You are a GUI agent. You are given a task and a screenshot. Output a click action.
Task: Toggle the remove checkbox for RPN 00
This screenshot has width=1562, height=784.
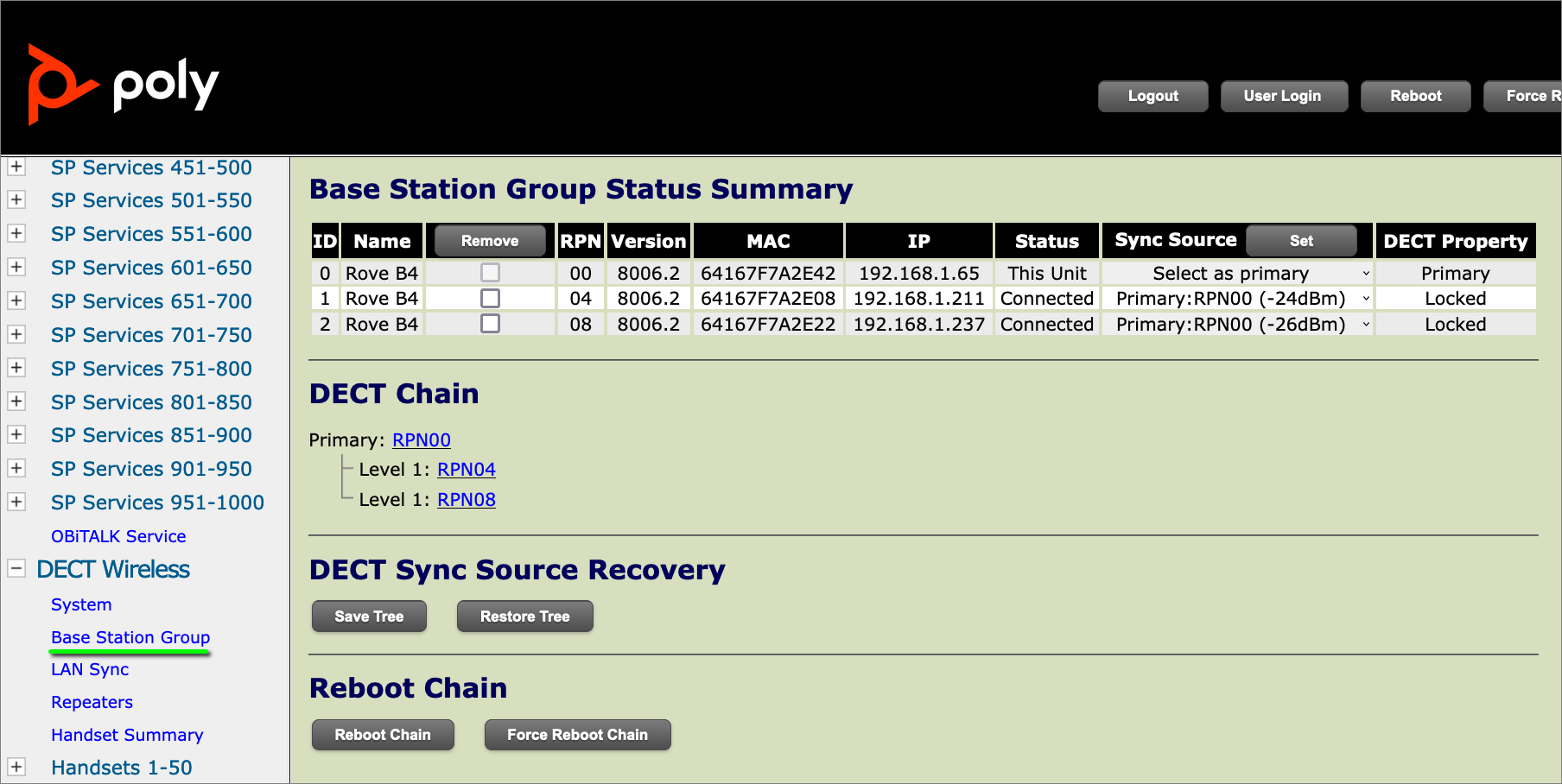490,273
